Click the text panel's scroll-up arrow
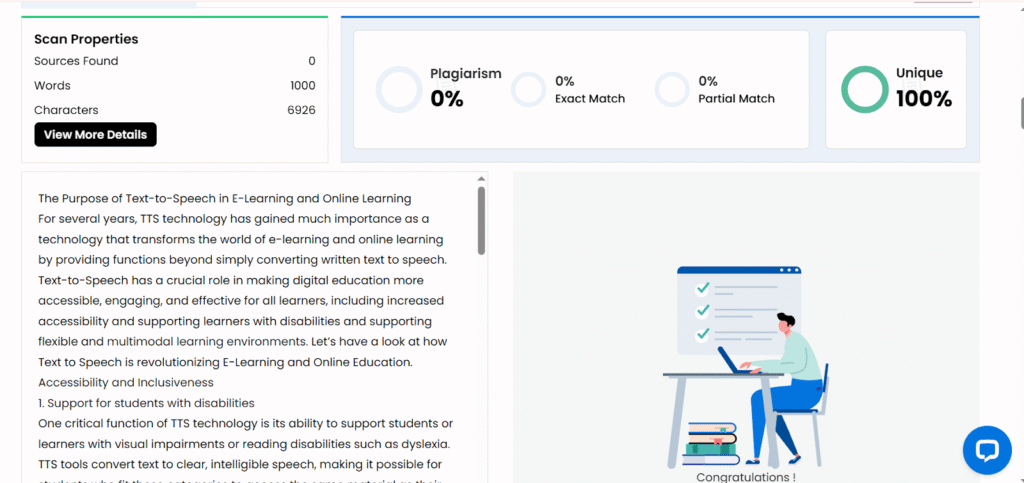This screenshot has height=483, width=1024. [x=481, y=179]
